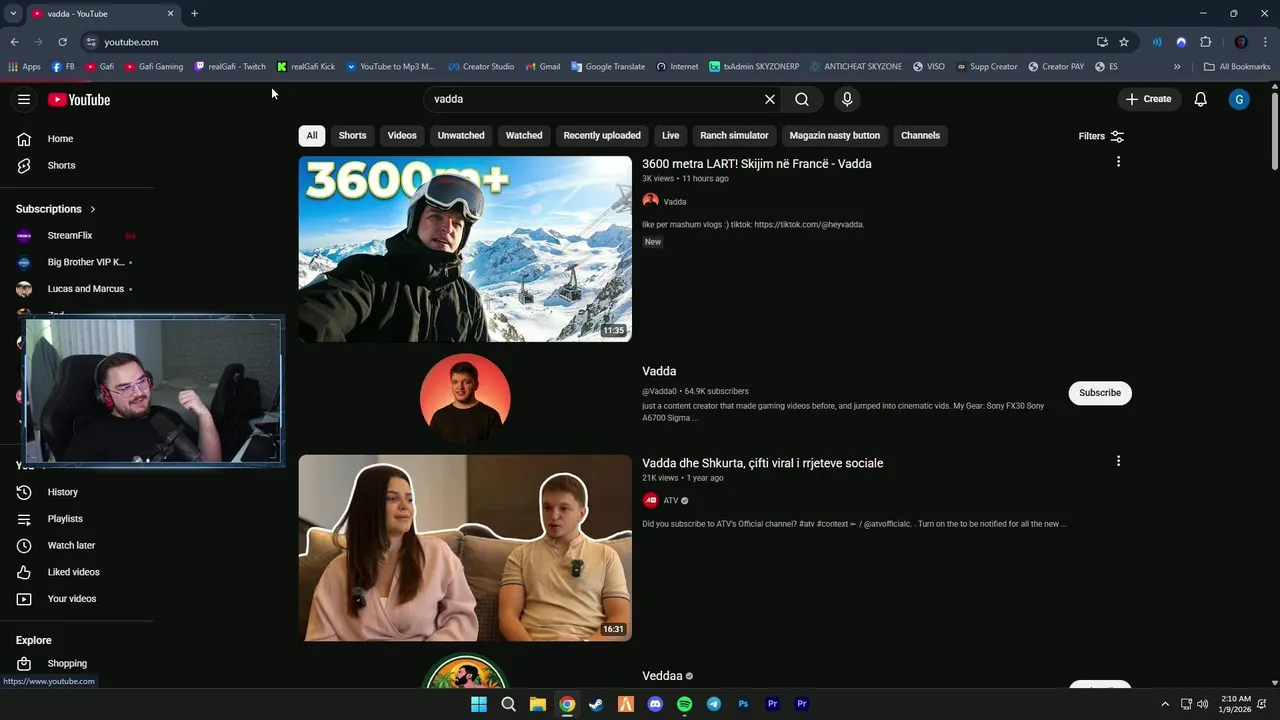Select the Shorts filter chip
The height and width of the screenshot is (720, 1280).
(x=352, y=136)
